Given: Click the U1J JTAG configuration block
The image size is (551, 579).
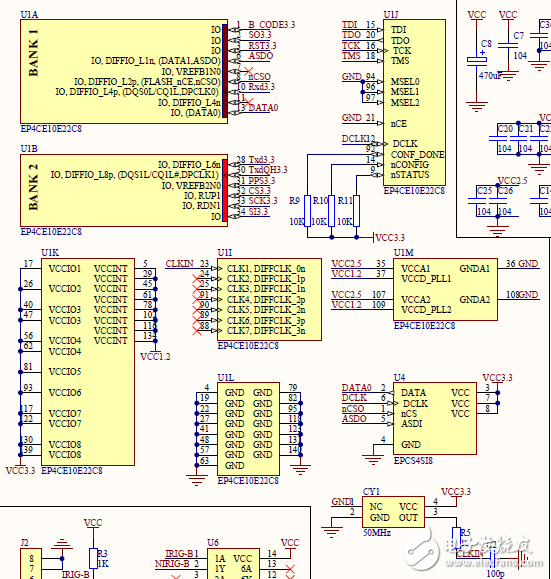Looking at the screenshot, I should click(x=414, y=102).
